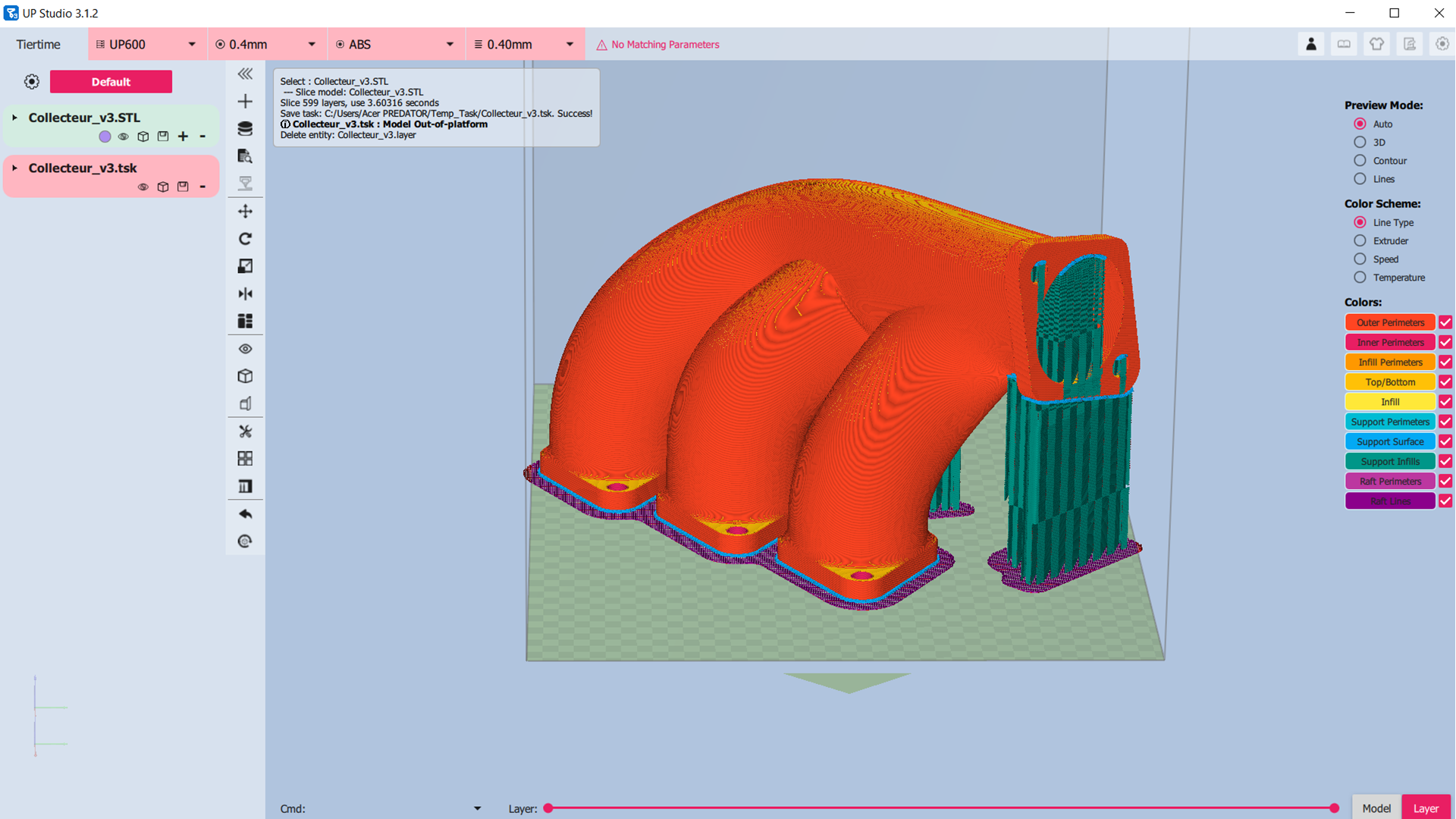Expand the Collecteur_v3.STL tree item

[14, 118]
